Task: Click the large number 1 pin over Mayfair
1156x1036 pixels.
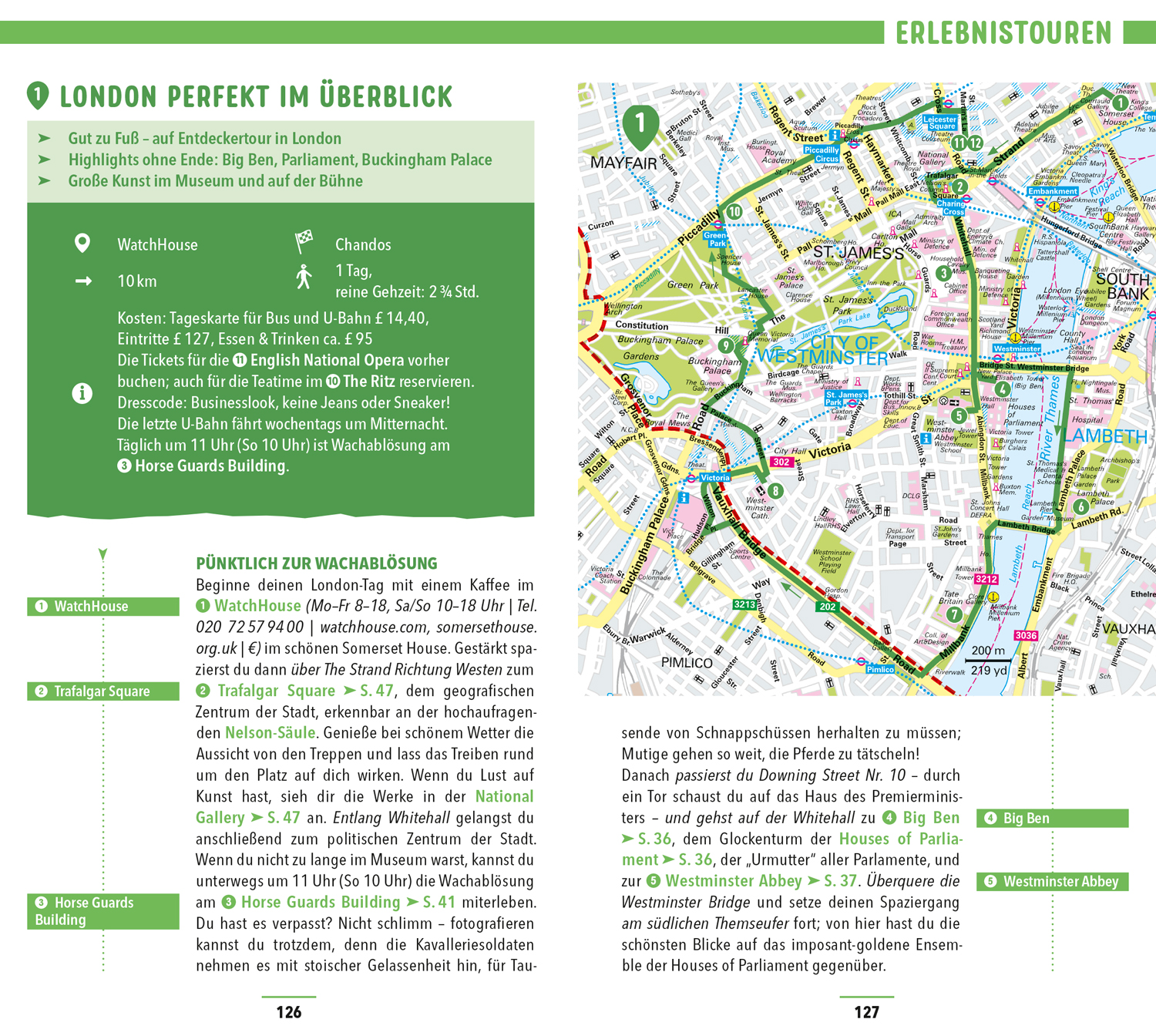Action: [640, 125]
